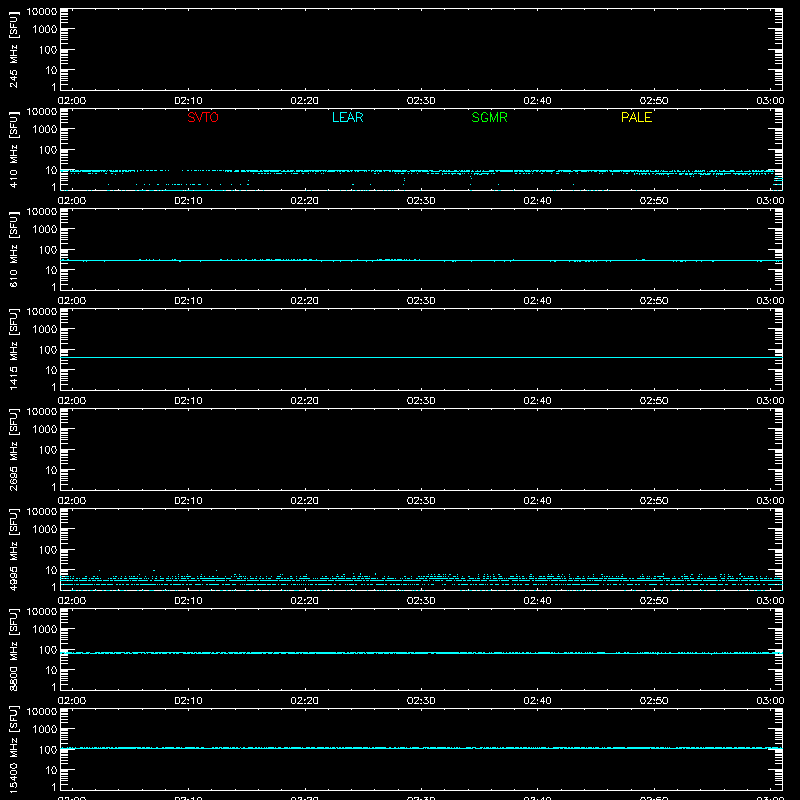Click the cyan trace near 10 SFU in 410 MHz panel

pyautogui.click(x=421, y=171)
